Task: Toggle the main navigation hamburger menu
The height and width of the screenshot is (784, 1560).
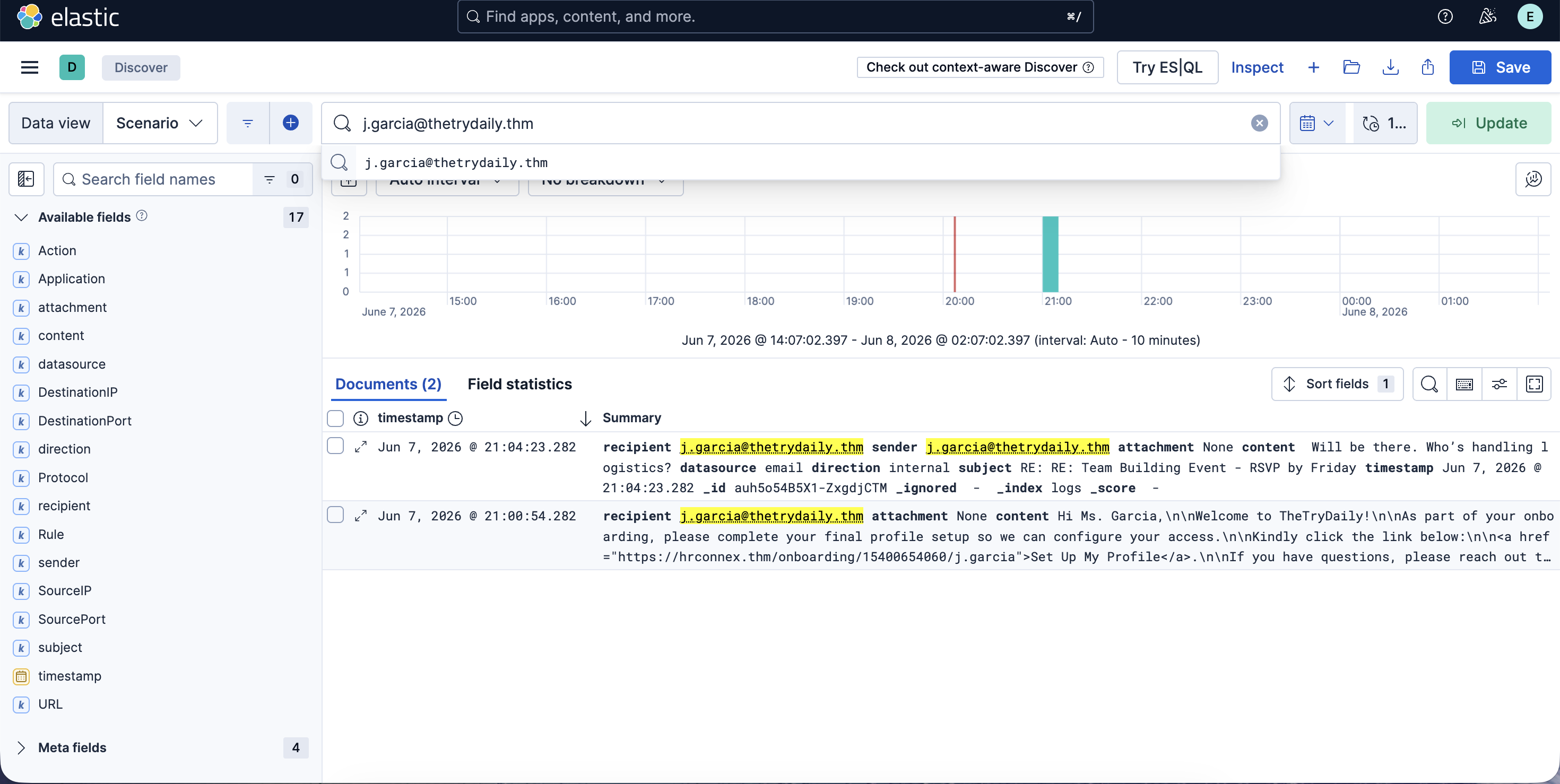Action: click(30, 67)
